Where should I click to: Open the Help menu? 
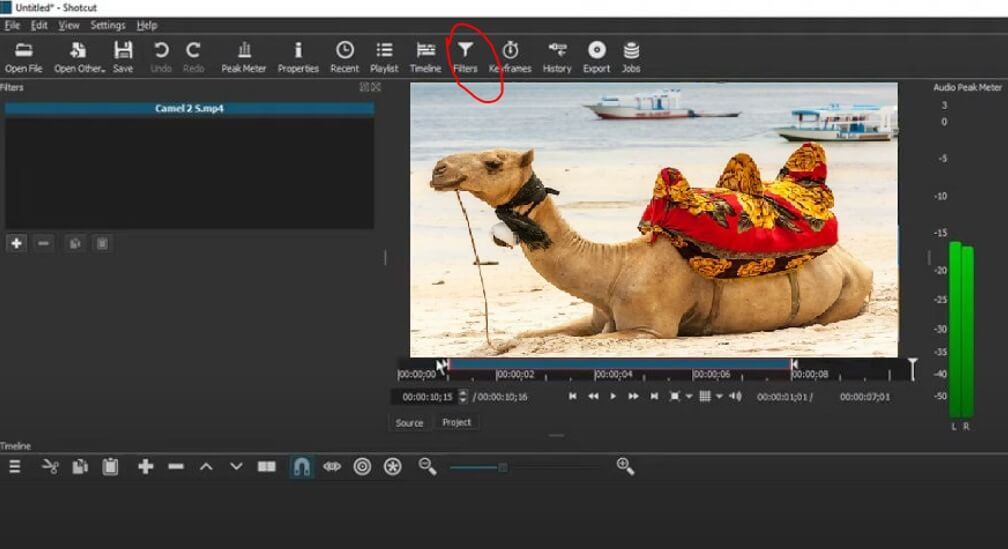click(x=147, y=25)
